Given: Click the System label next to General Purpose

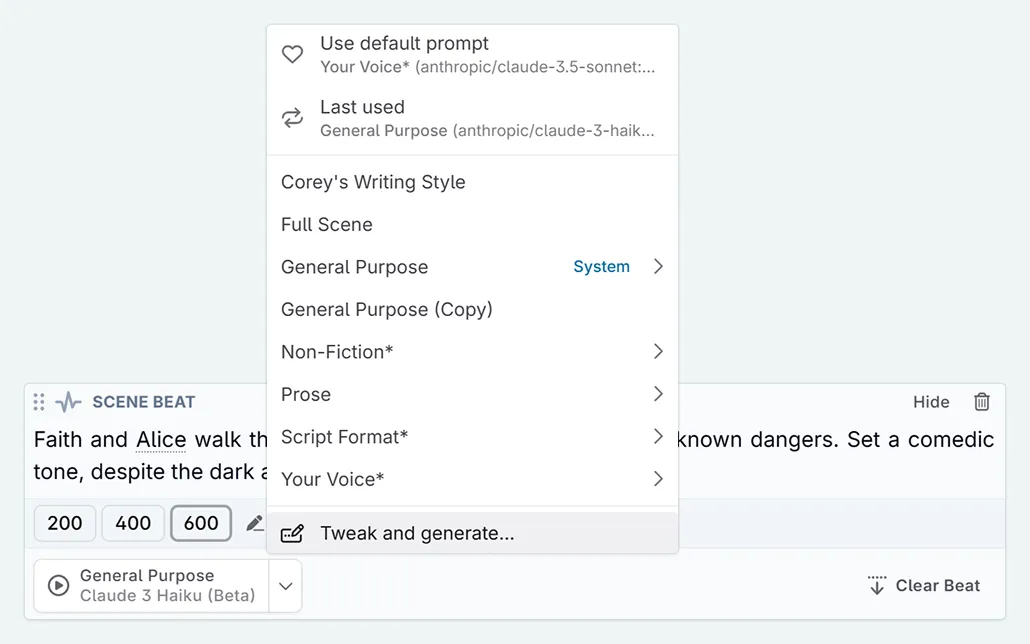Looking at the screenshot, I should tap(601, 266).
